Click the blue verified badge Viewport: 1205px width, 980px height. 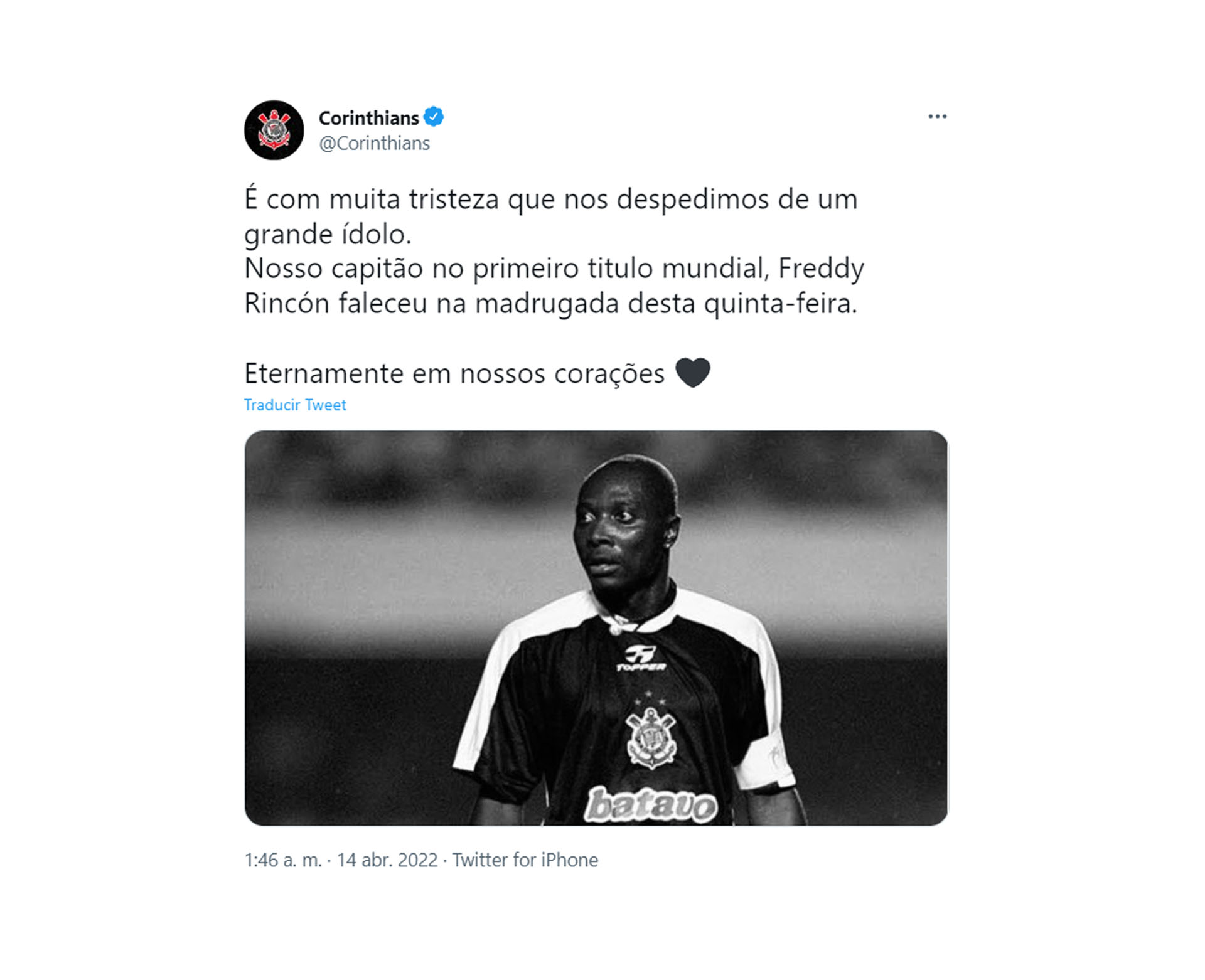[434, 117]
